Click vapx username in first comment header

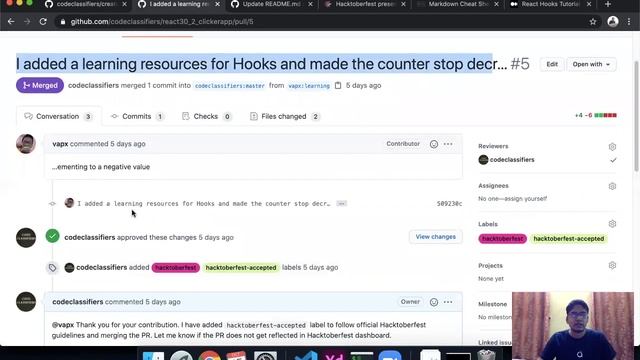60,144
